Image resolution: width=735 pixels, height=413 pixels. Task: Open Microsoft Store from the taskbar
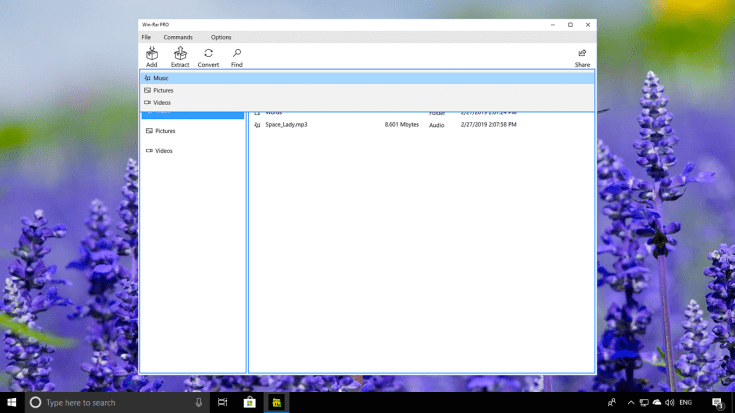pyautogui.click(x=250, y=402)
